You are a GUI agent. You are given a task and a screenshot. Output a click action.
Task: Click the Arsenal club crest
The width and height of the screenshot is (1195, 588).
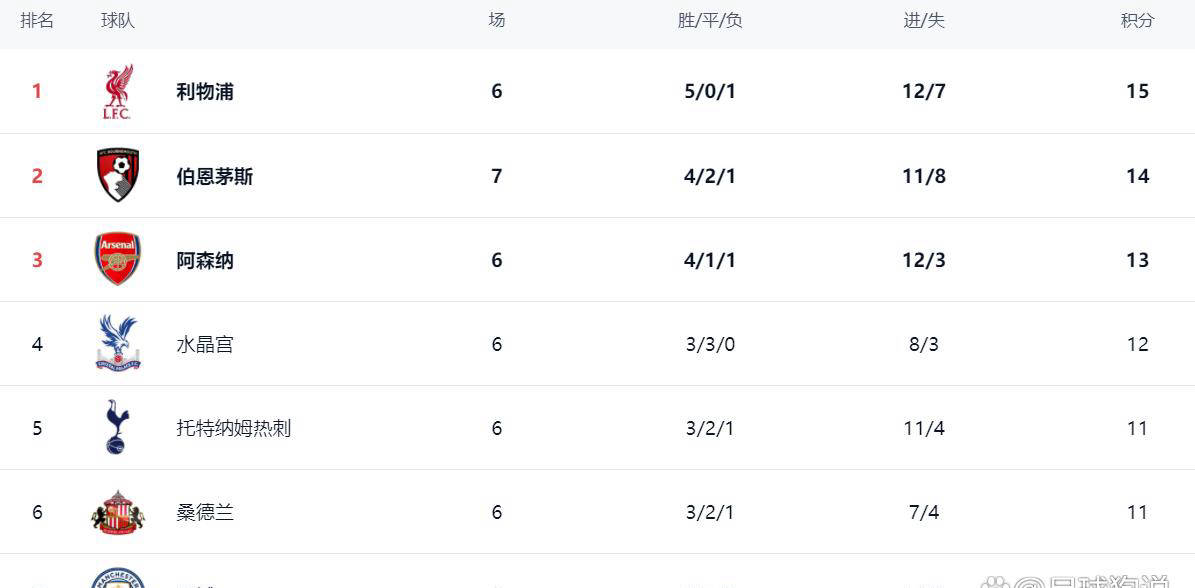pyautogui.click(x=117, y=260)
